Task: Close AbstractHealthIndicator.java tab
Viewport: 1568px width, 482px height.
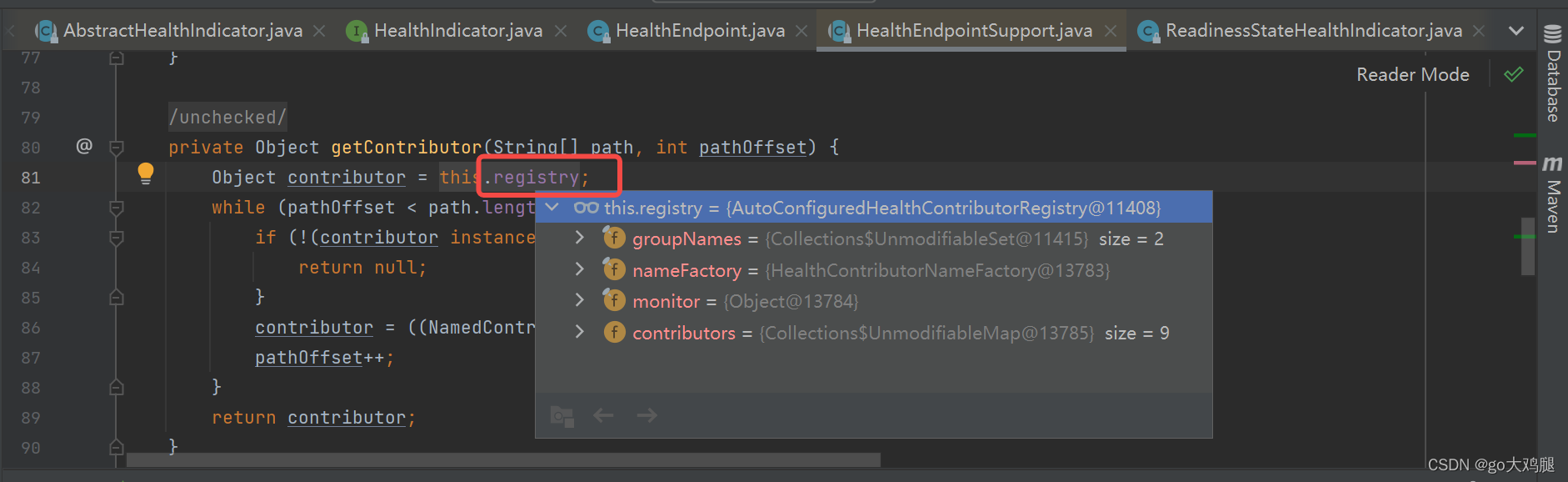Action: [319, 31]
